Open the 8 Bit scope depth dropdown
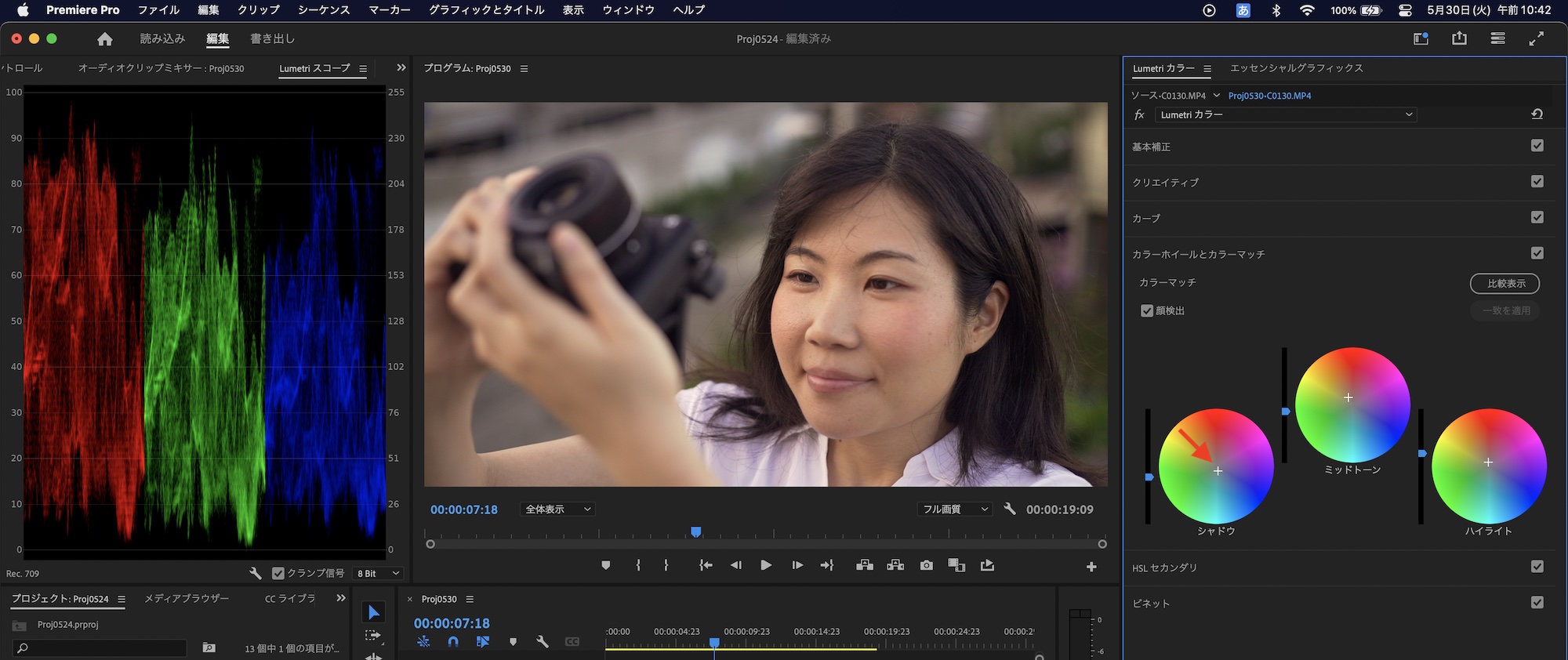 379,573
